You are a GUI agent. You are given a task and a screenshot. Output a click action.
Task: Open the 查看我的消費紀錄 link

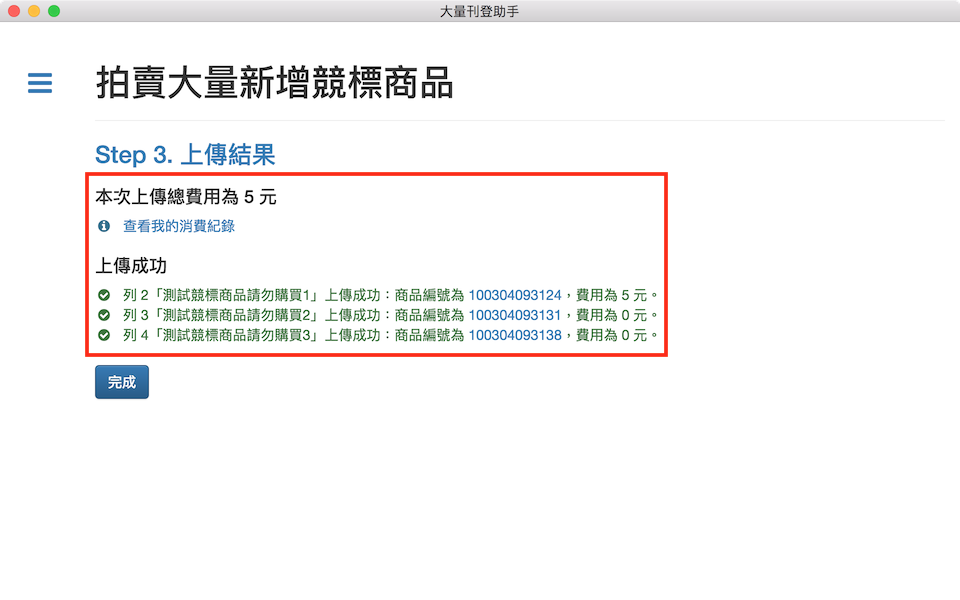pos(178,226)
